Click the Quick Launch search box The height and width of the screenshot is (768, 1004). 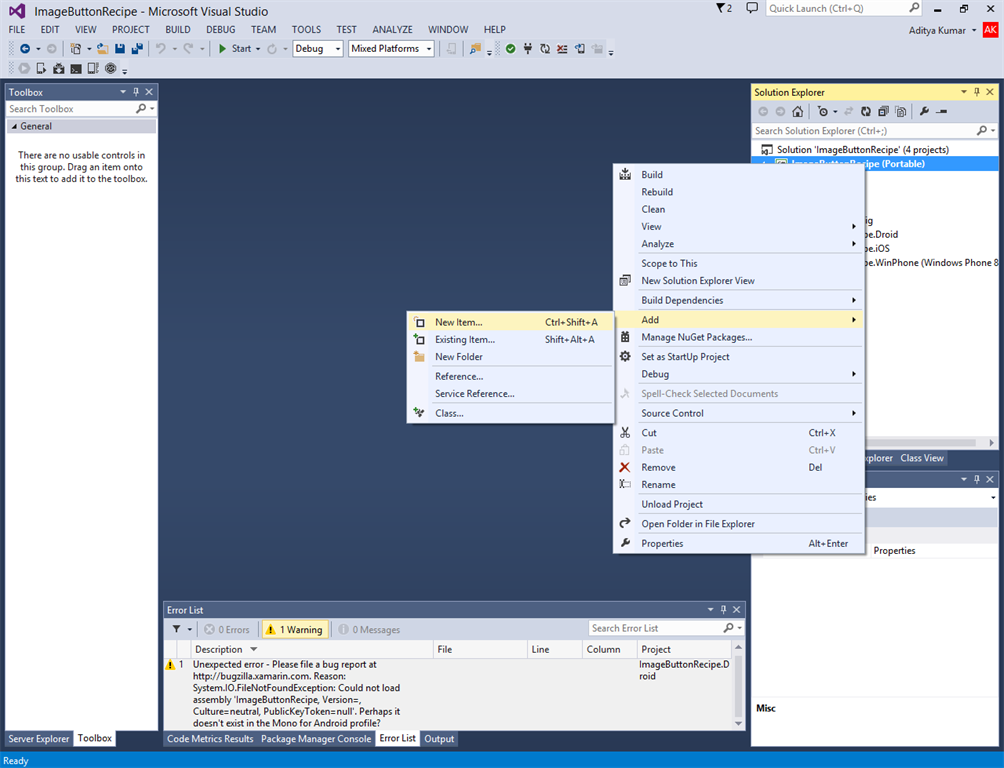click(x=837, y=8)
